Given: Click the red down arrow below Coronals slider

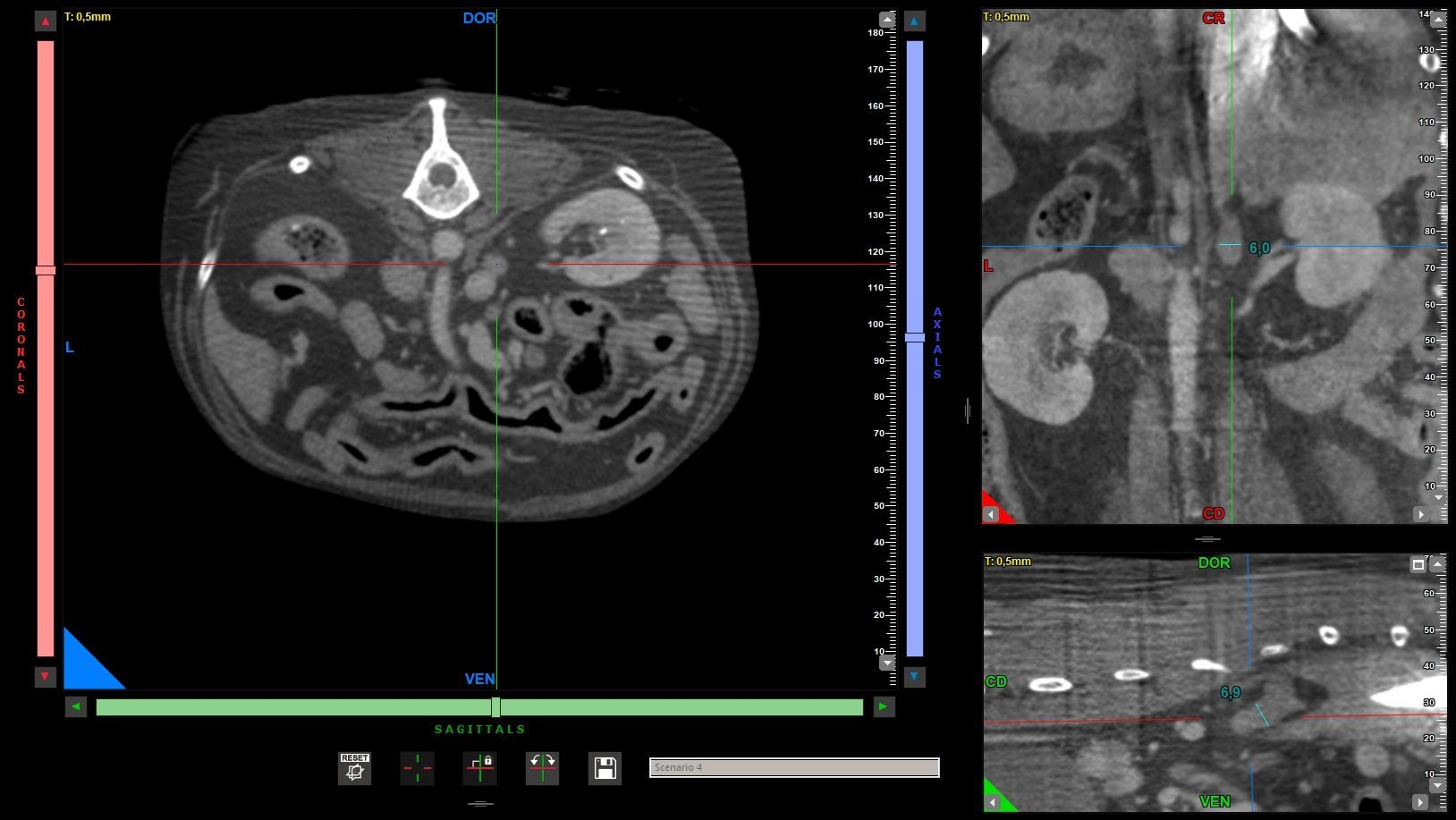Looking at the screenshot, I should pos(46,677).
